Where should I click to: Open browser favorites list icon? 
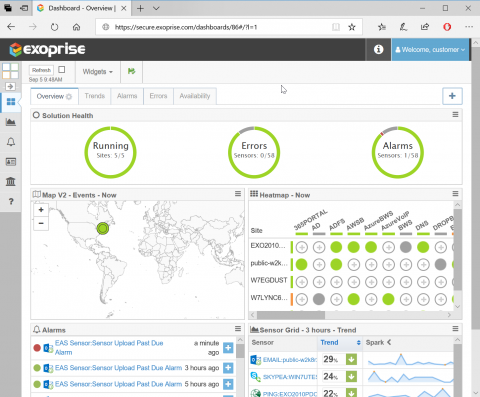[x=382, y=27]
